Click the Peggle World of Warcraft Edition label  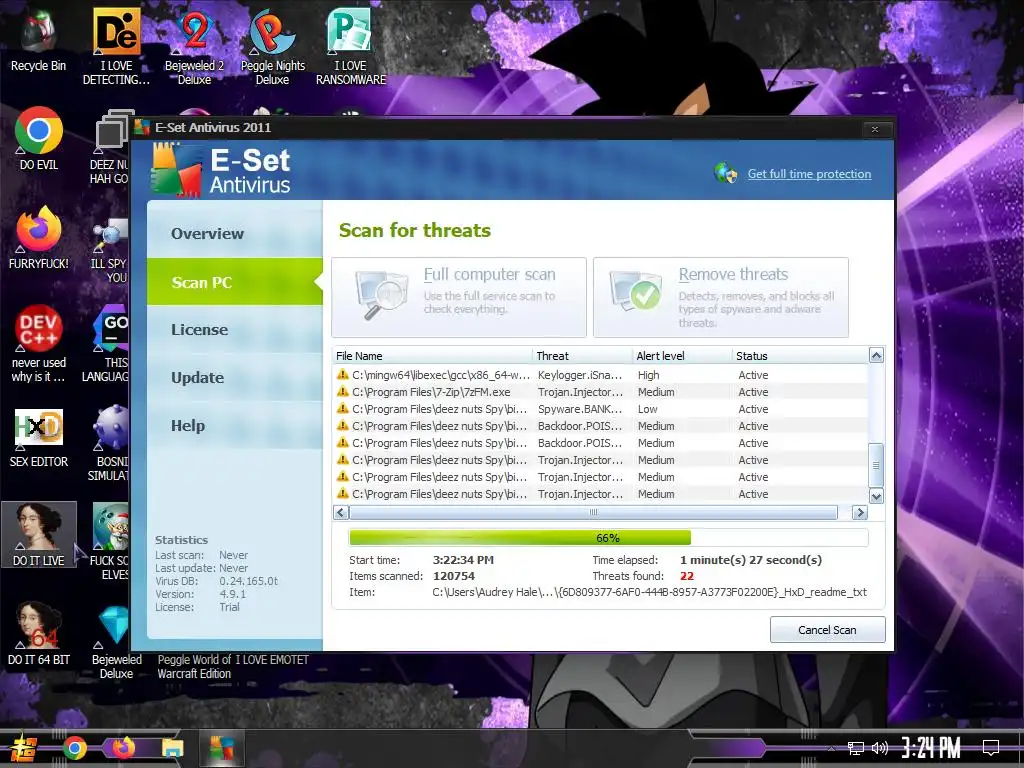click(x=194, y=667)
